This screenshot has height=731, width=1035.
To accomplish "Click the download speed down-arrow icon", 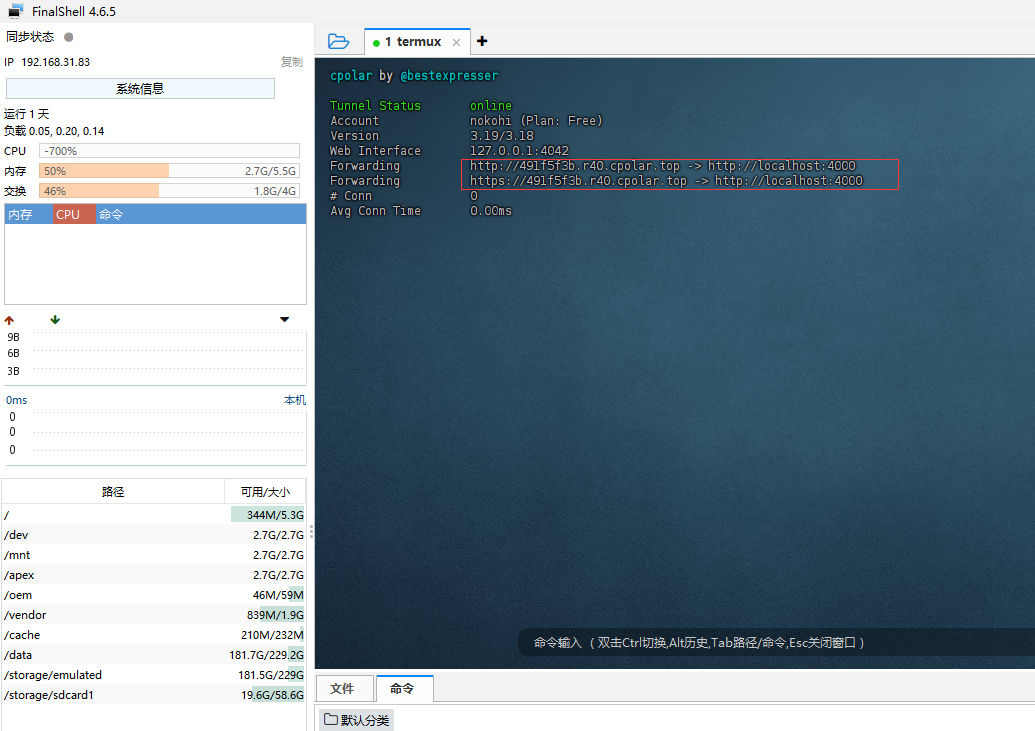I will point(55,320).
